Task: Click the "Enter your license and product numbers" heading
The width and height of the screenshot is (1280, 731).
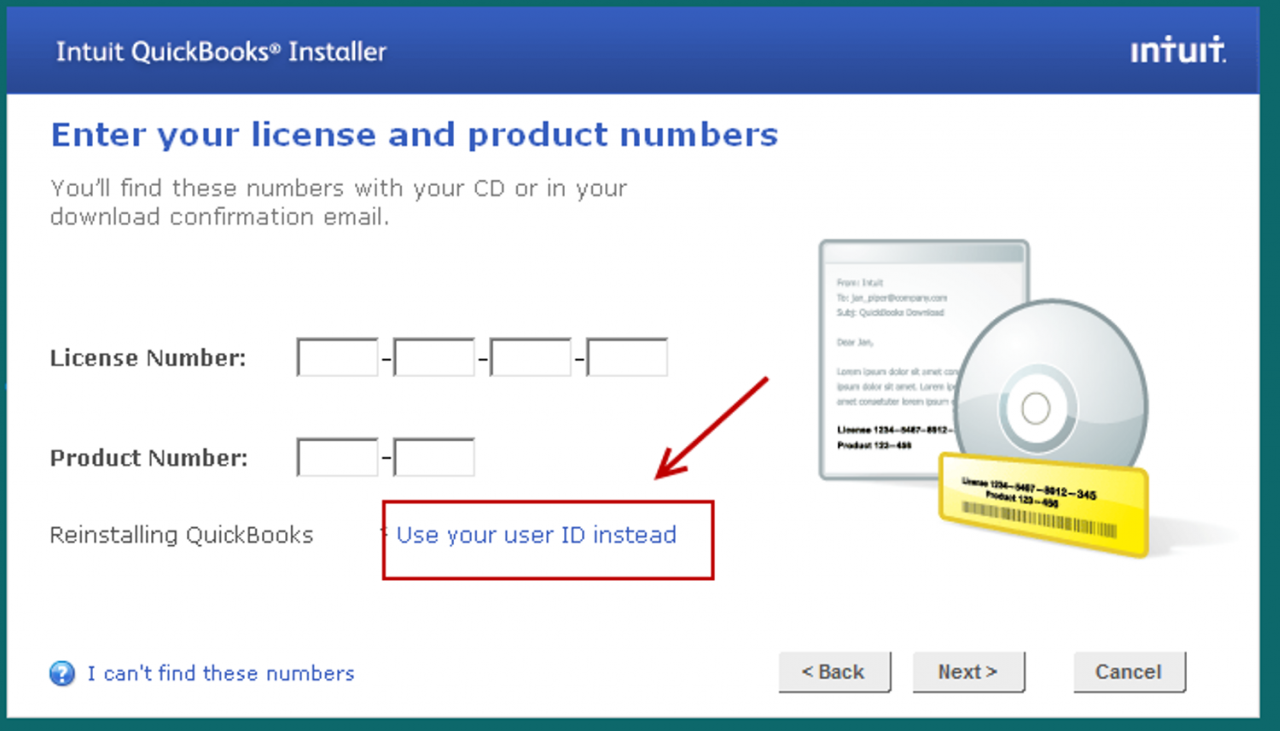Action: [414, 134]
